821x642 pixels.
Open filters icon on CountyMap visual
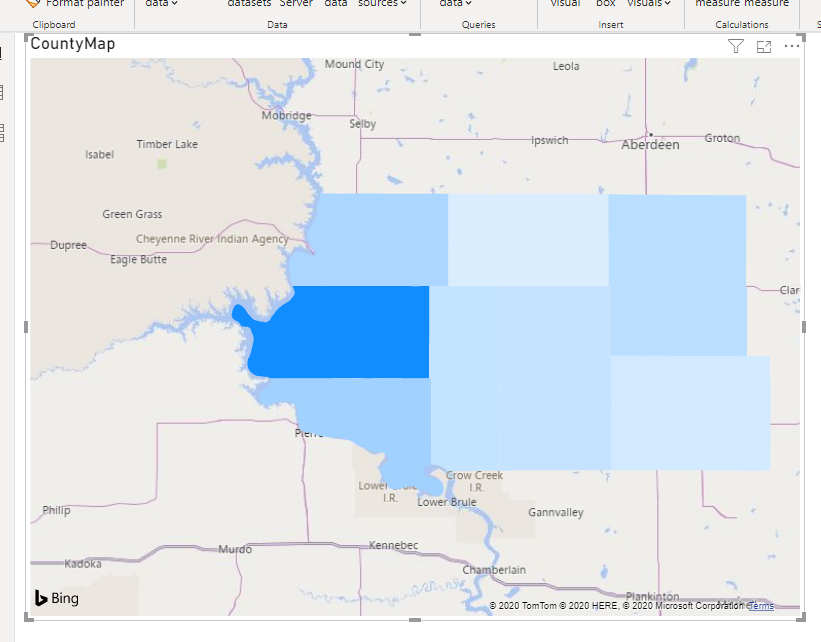click(736, 47)
